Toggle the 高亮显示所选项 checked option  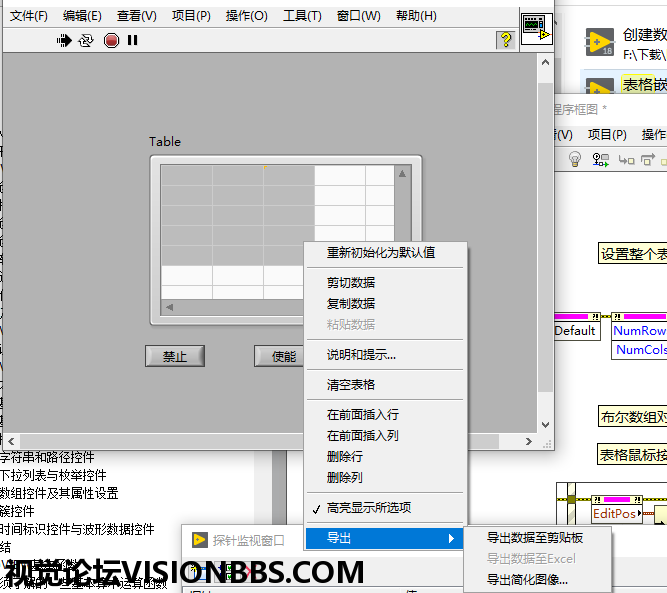[368, 507]
